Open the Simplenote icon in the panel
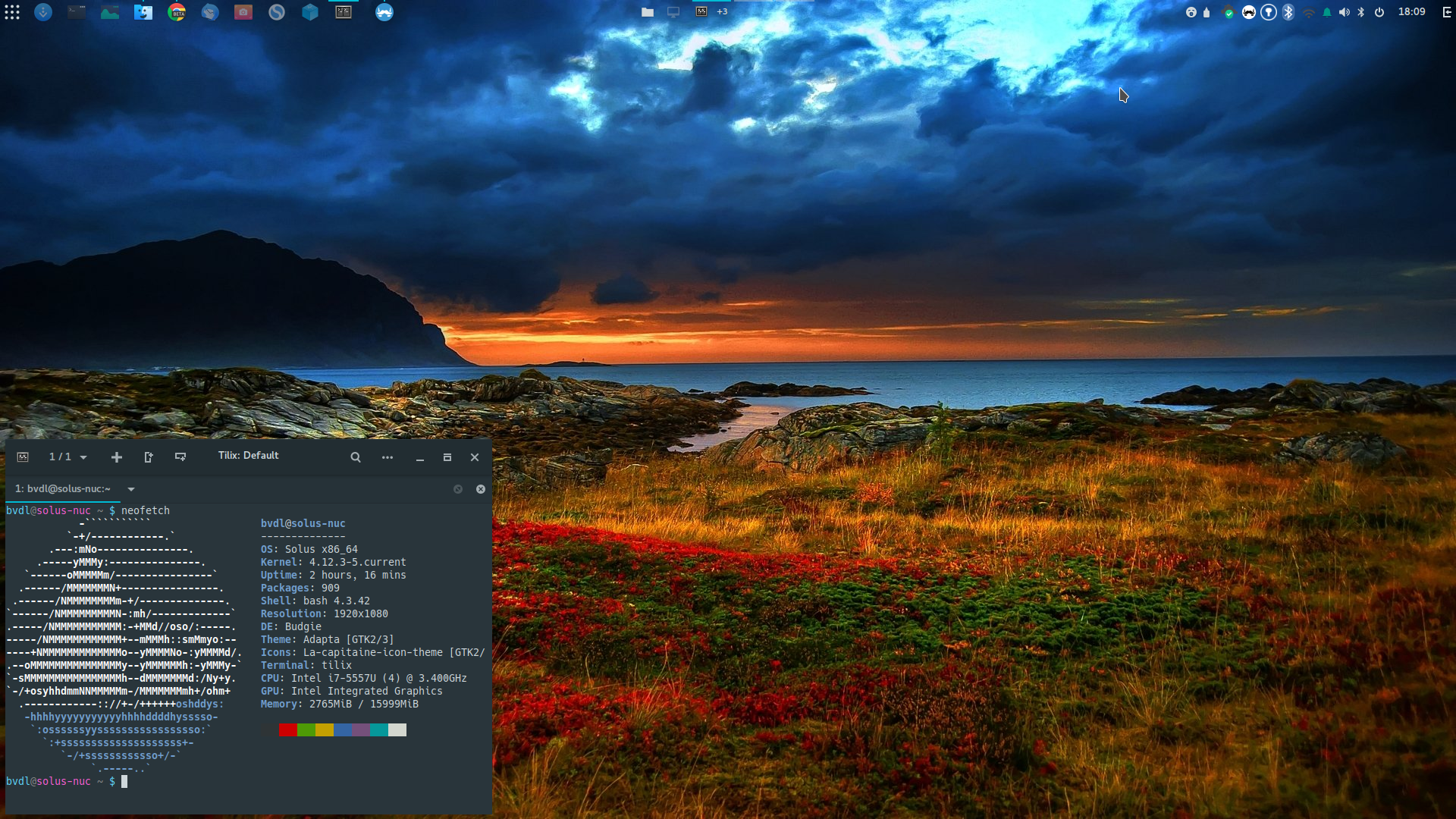The image size is (1456, 819). point(277,12)
